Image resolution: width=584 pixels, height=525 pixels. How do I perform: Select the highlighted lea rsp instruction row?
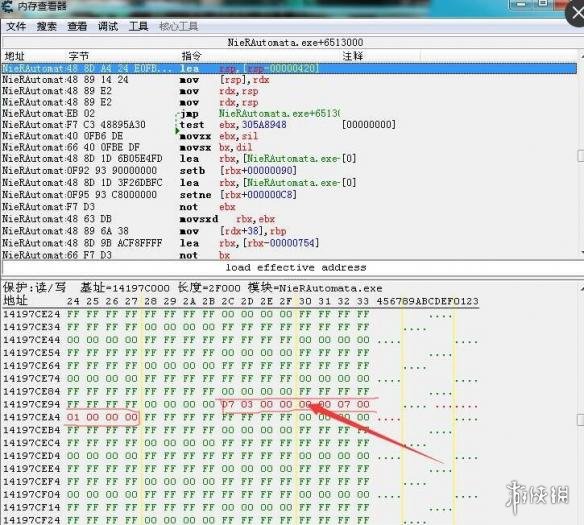(x=289, y=69)
